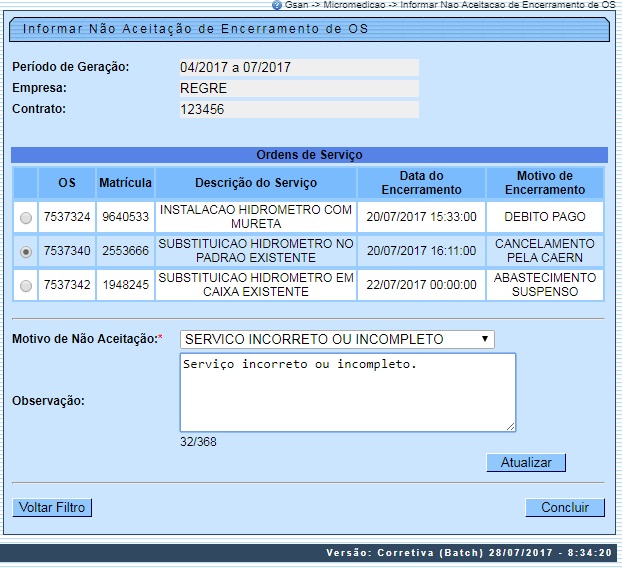Click the Matrícula column header
Image resolution: width=622 pixels, height=568 pixels.
click(x=125, y=183)
